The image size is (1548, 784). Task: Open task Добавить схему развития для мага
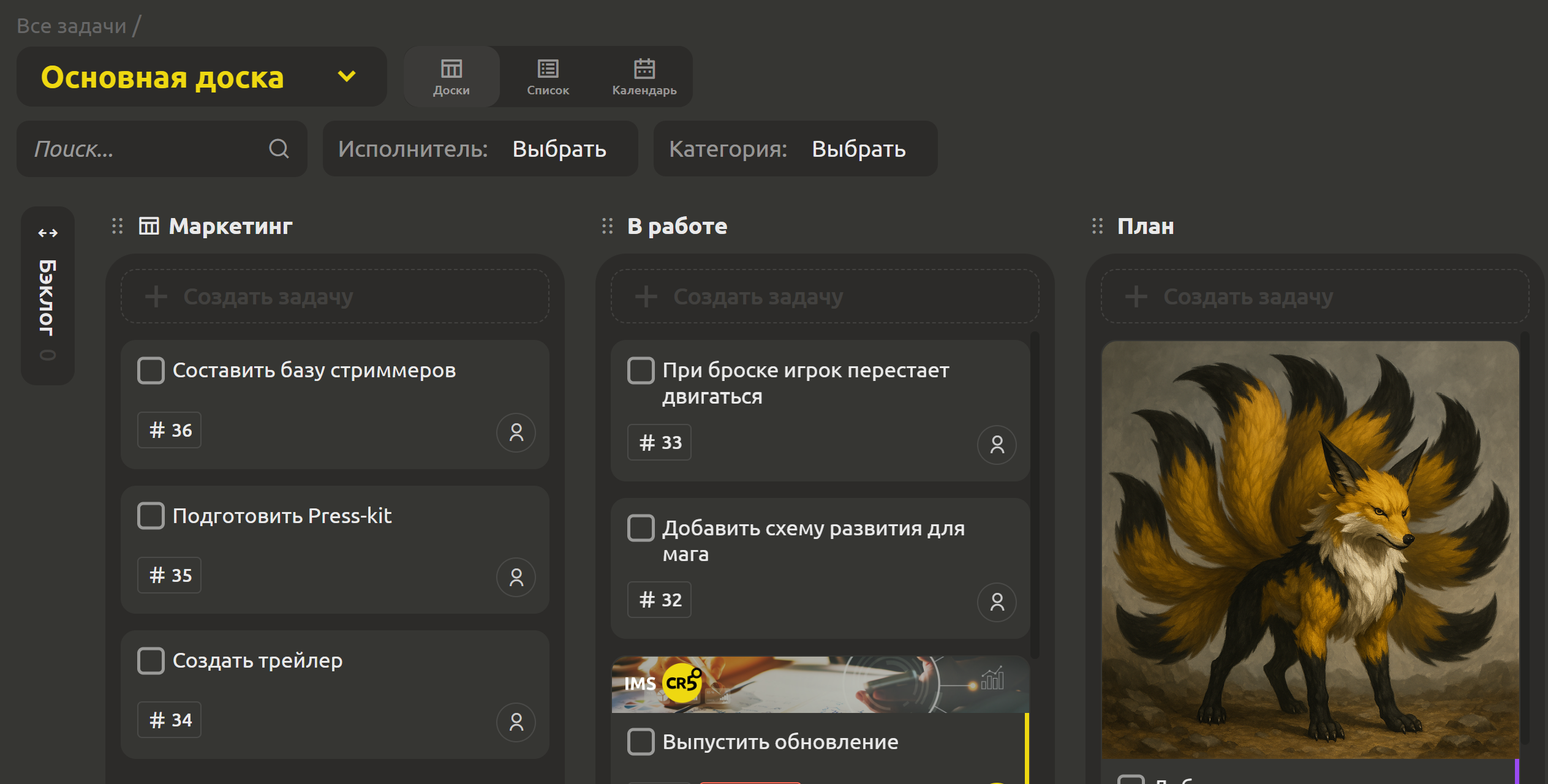tap(814, 541)
